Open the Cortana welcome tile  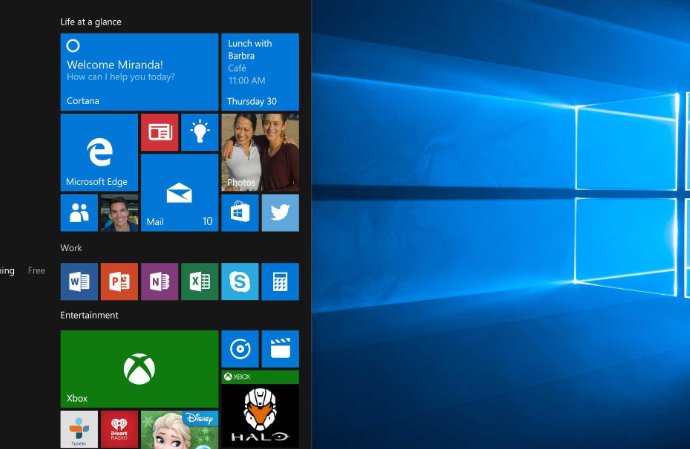pos(139,72)
